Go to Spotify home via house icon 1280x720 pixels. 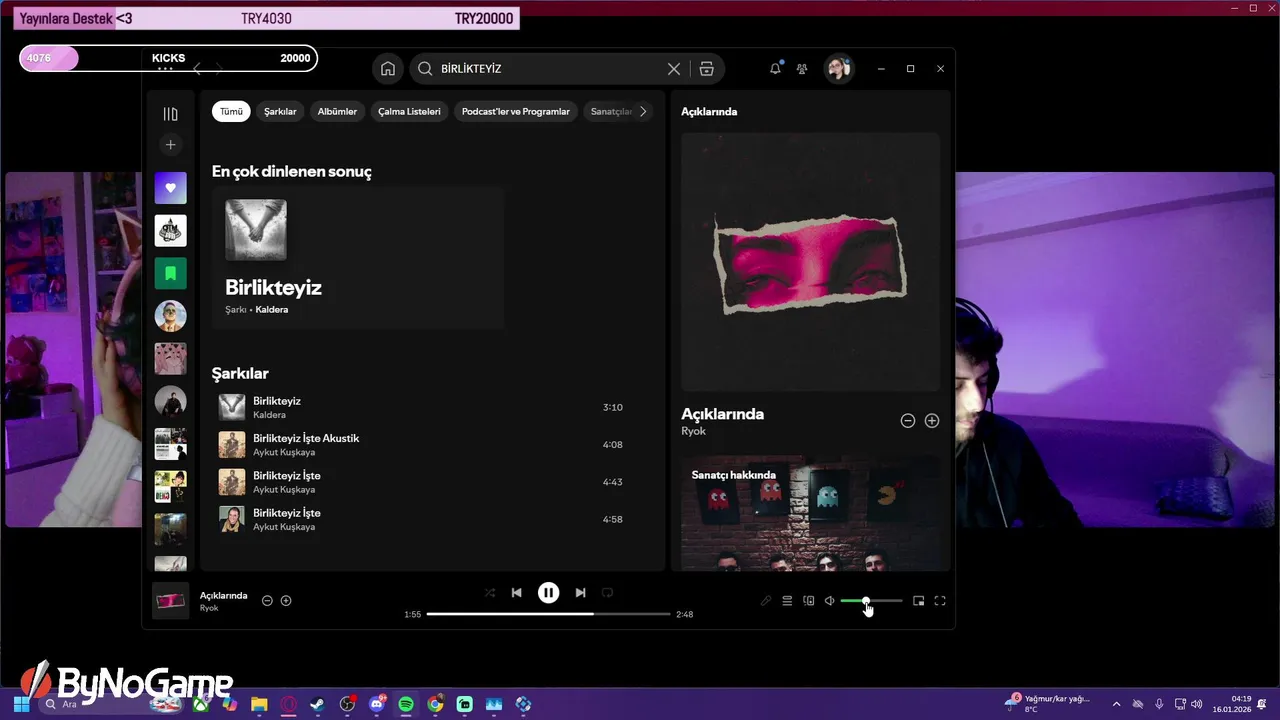(x=388, y=69)
